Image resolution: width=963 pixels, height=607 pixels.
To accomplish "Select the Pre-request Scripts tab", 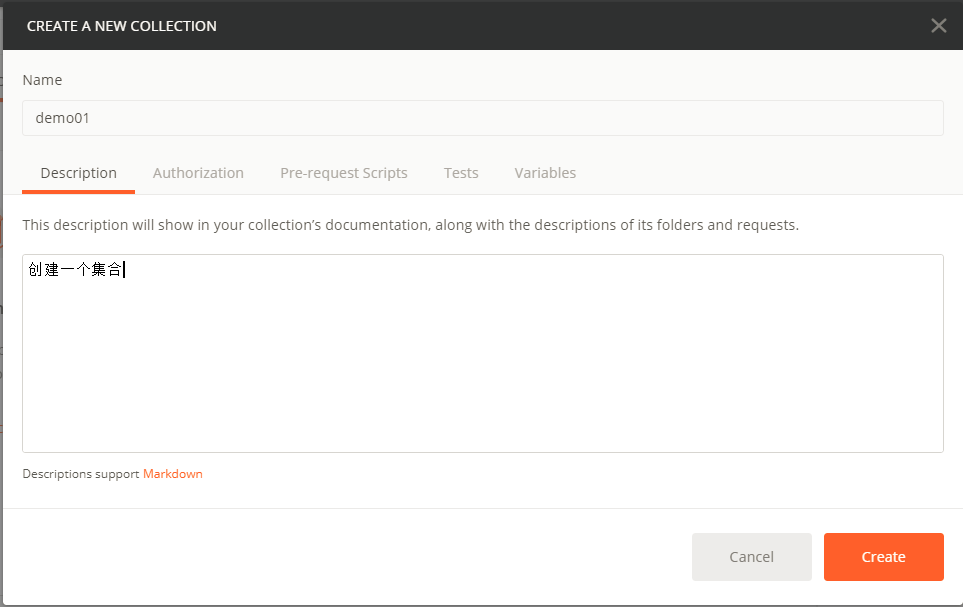I will (344, 173).
